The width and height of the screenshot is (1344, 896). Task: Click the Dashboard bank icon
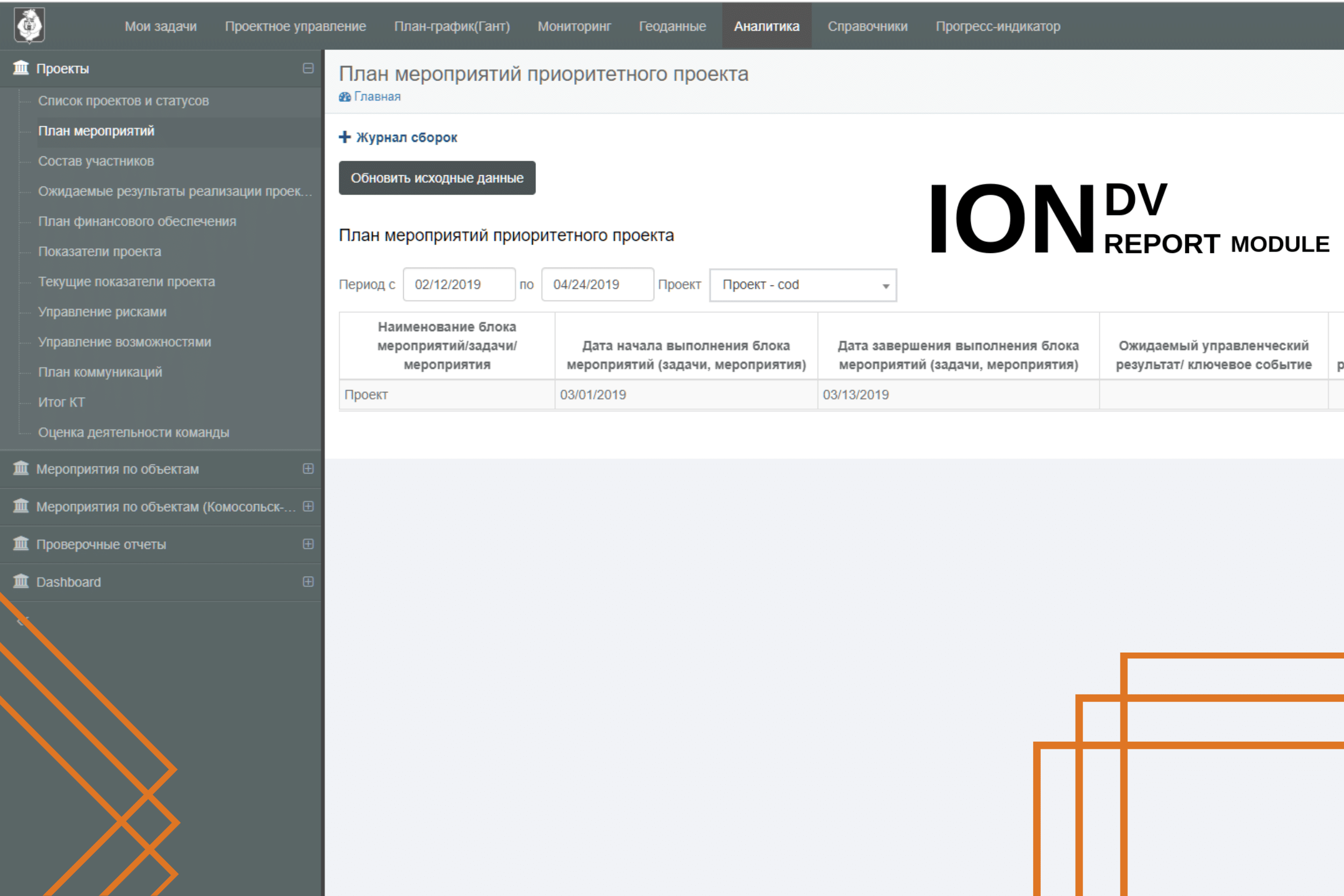tap(21, 582)
